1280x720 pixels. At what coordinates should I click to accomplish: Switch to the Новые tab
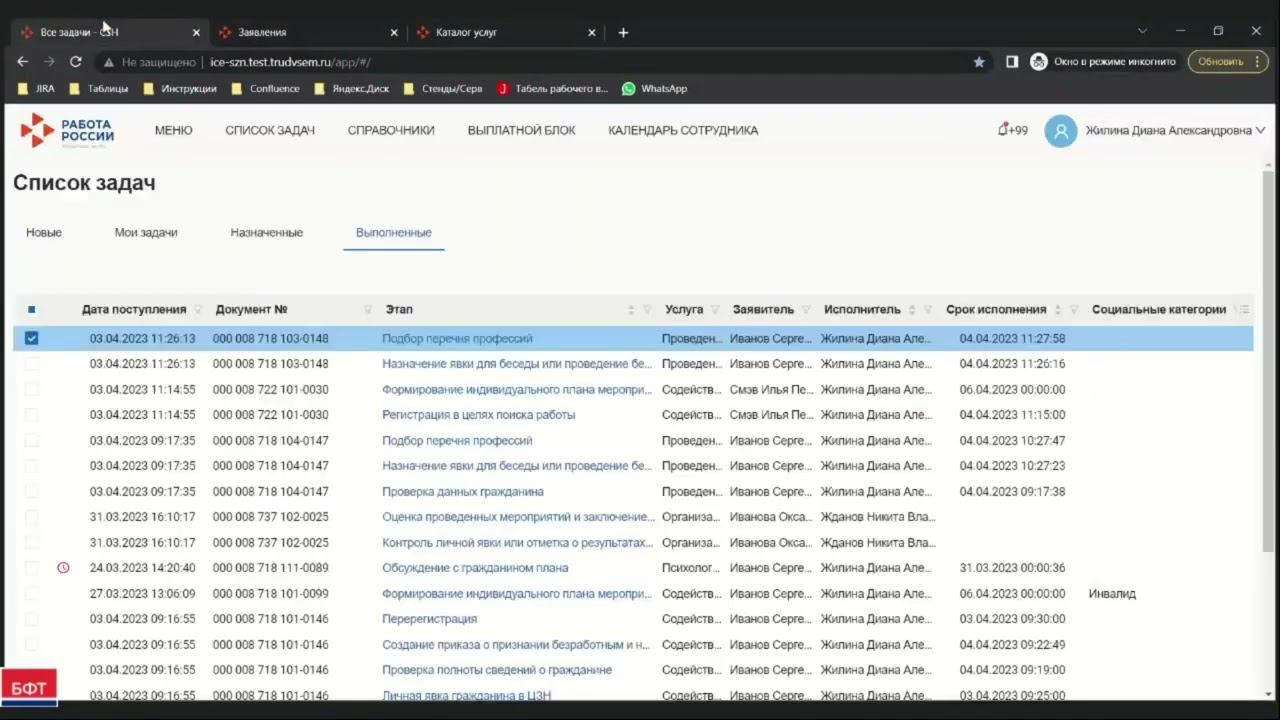click(x=44, y=233)
